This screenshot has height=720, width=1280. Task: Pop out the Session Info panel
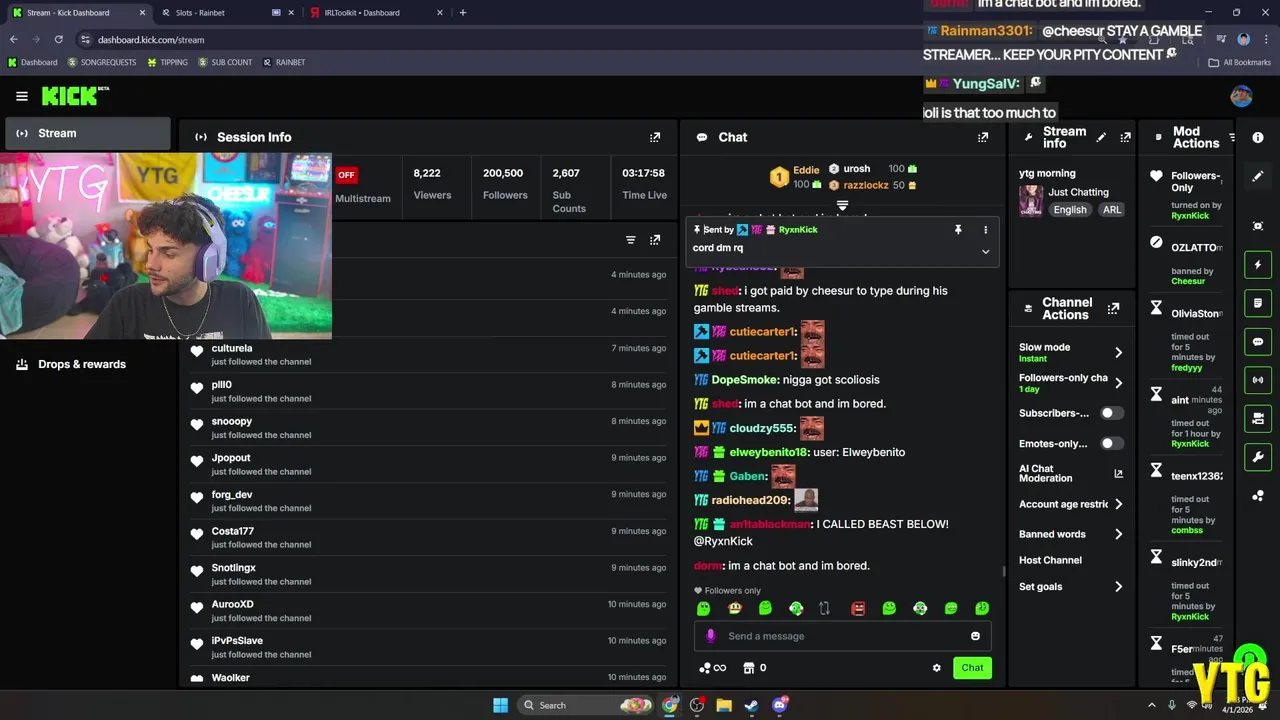(x=655, y=137)
